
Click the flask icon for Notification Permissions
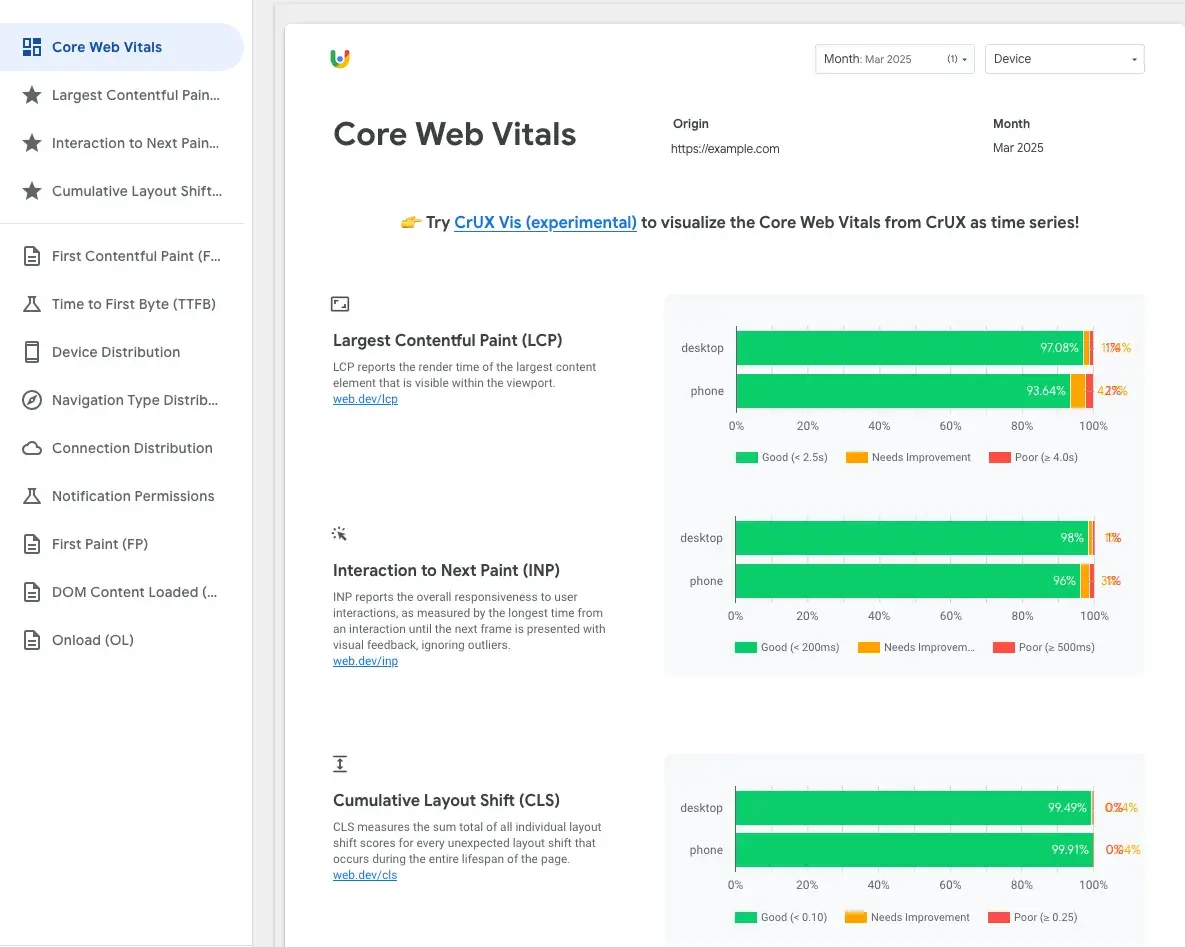pyautogui.click(x=32, y=496)
